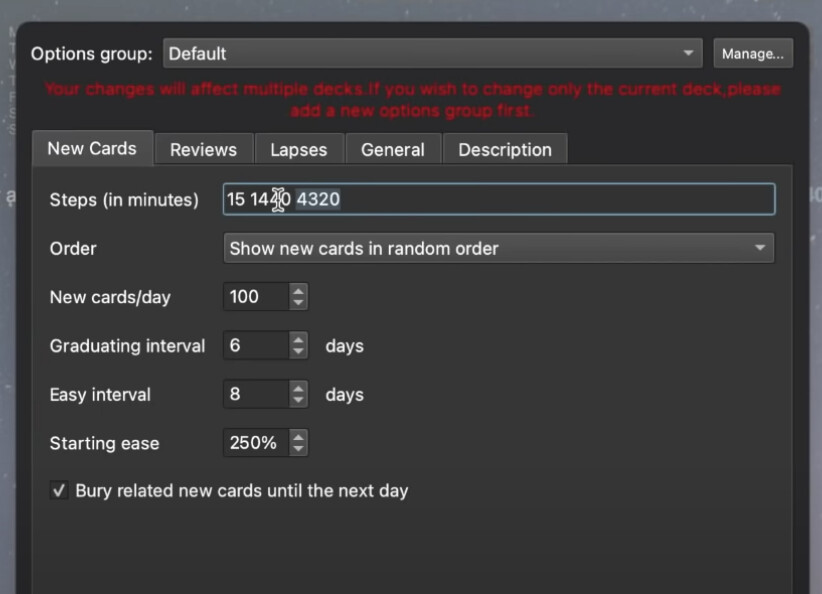Increase Starting ease with up arrow

click(298, 437)
